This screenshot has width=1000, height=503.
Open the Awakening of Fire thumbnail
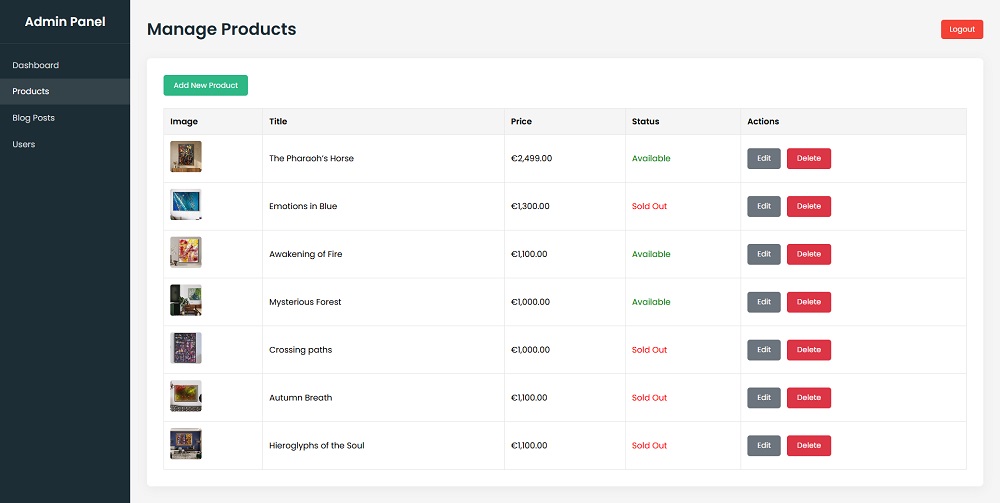click(x=186, y=253)
